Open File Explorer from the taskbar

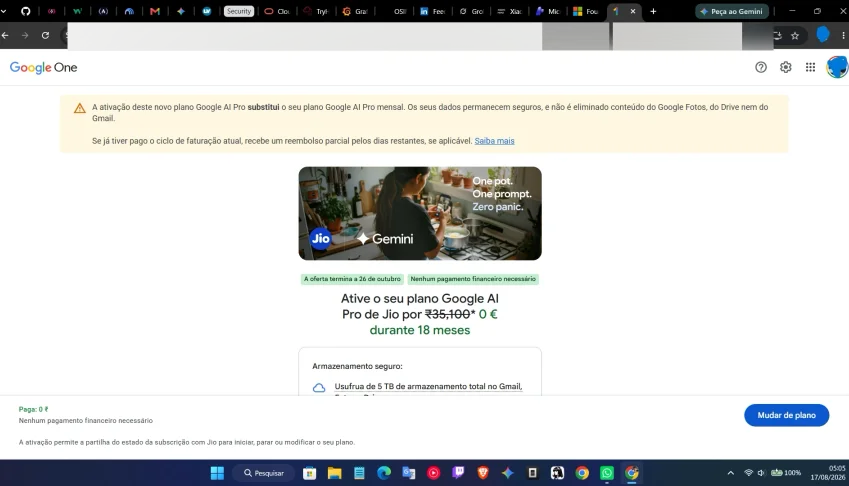334,473
